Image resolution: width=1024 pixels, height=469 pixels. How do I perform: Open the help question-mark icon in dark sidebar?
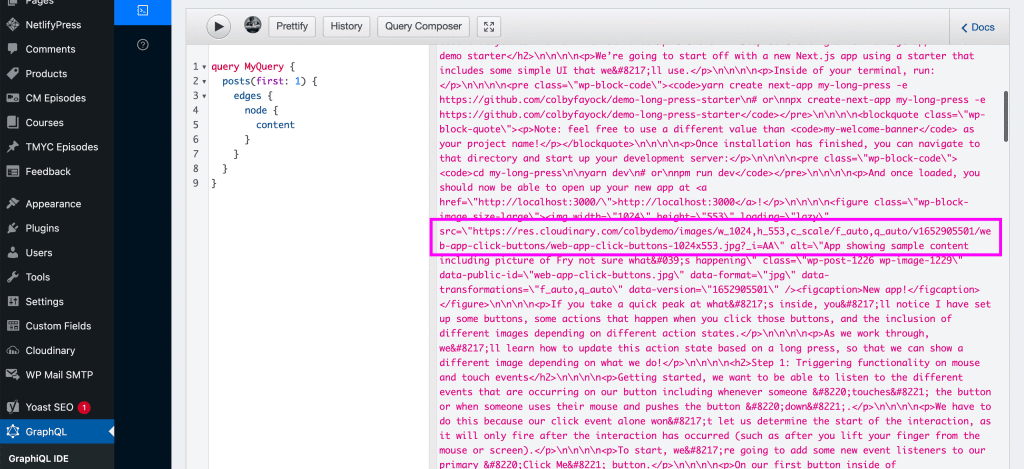pos(143,44)
